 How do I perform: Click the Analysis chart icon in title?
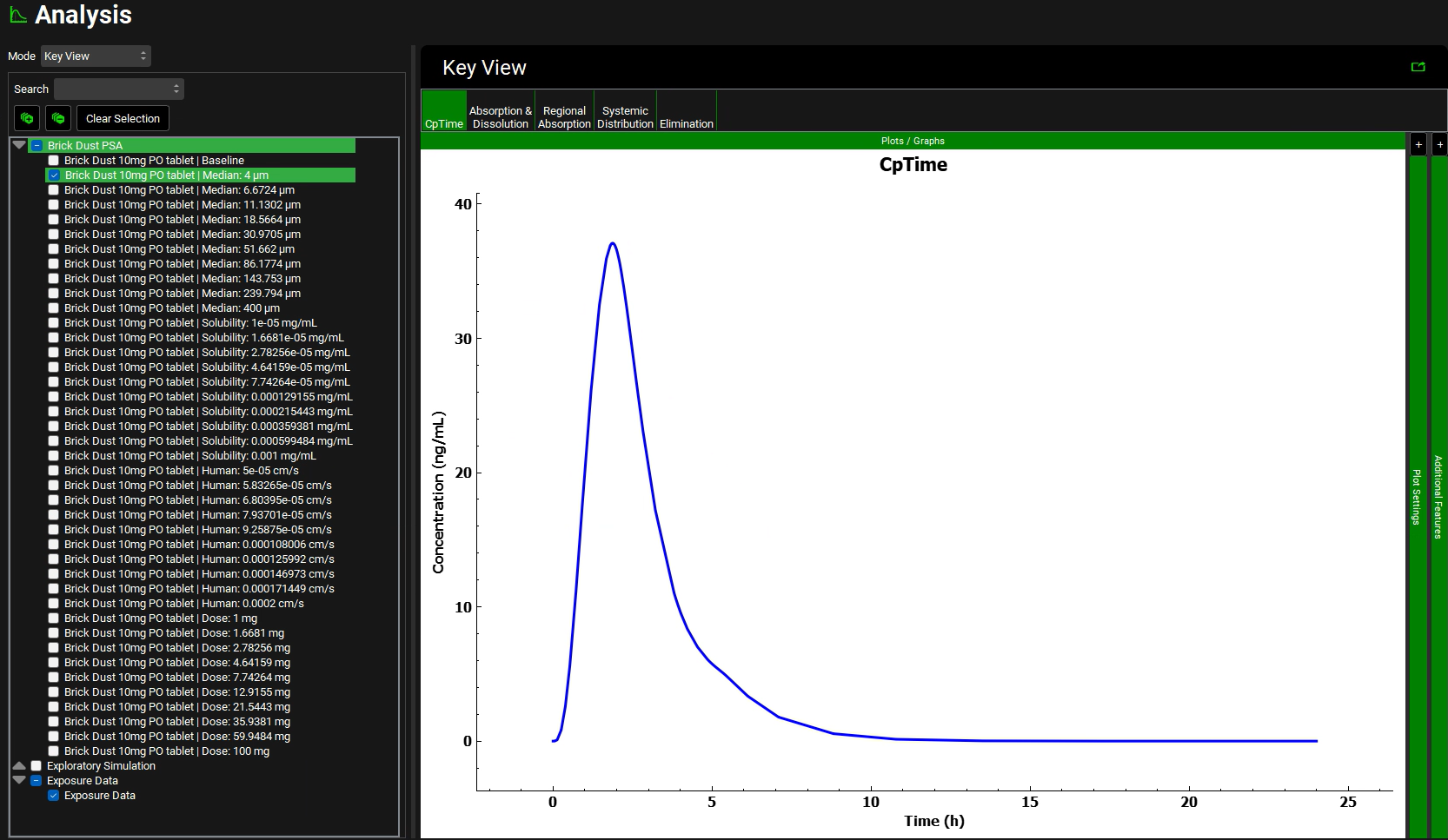[17, 15]
